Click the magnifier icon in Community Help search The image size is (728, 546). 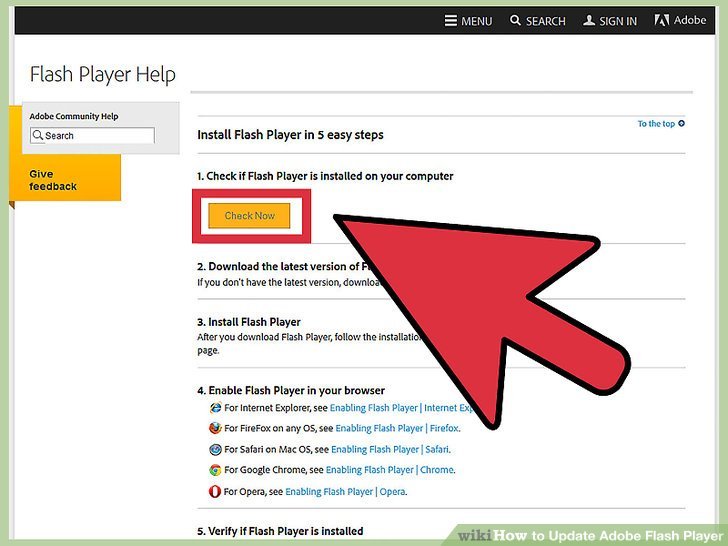click(x=38, y=135)
